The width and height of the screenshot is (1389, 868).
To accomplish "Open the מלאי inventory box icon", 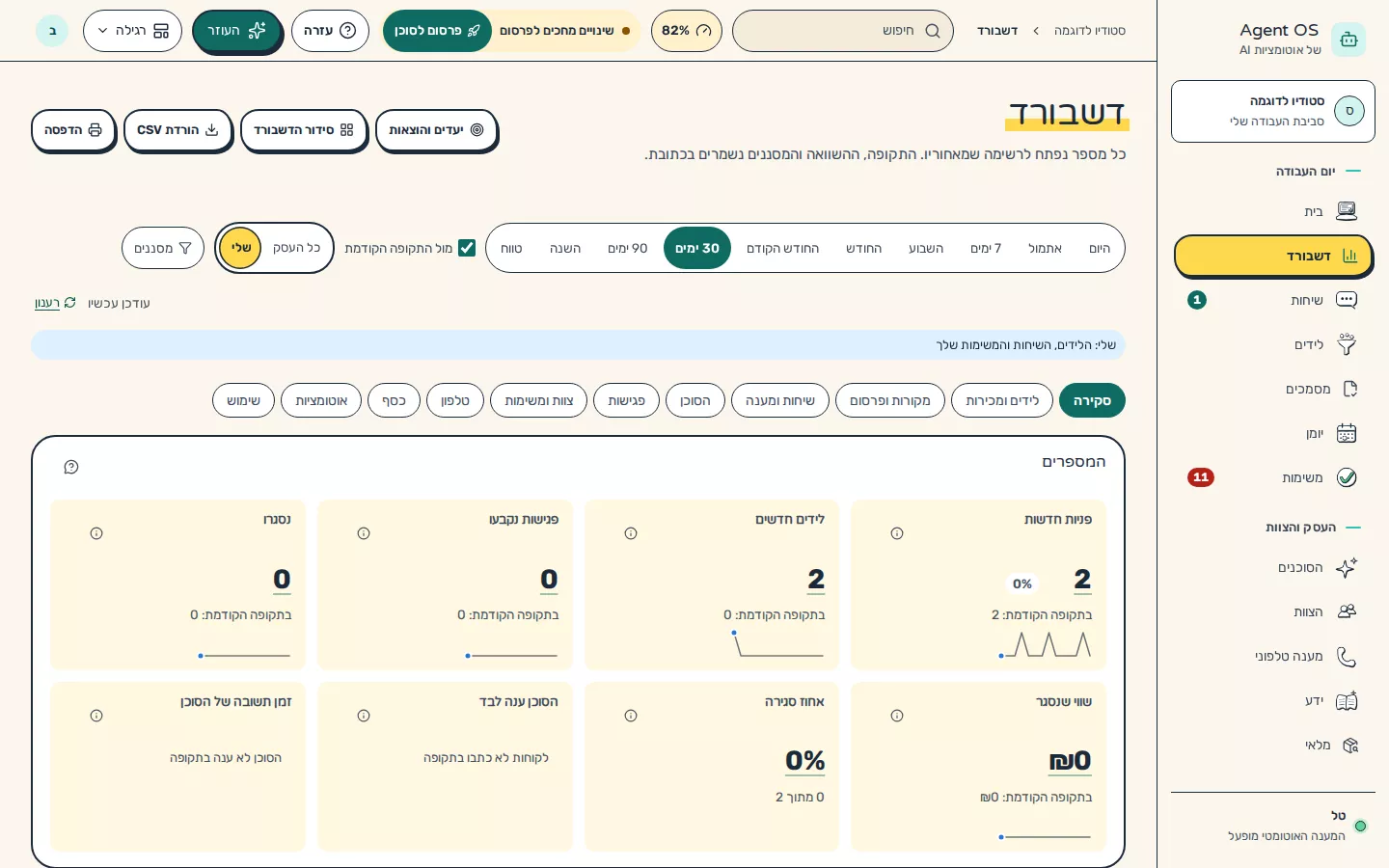I will [1349, 745].
